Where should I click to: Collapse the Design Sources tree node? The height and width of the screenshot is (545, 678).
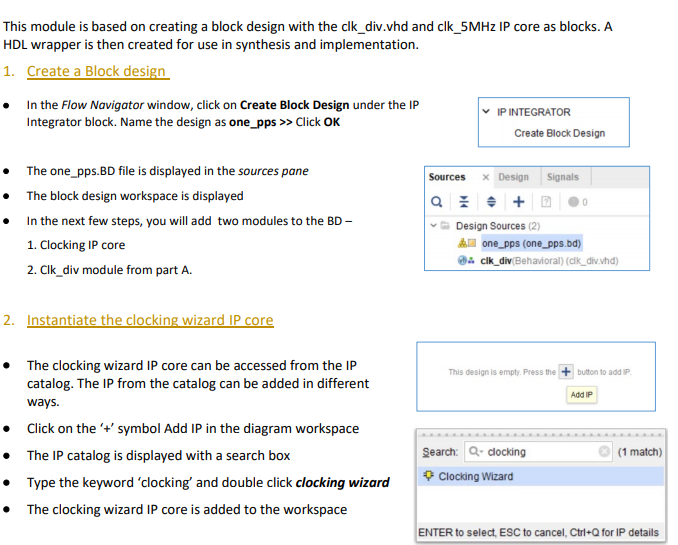pos(434,225)
